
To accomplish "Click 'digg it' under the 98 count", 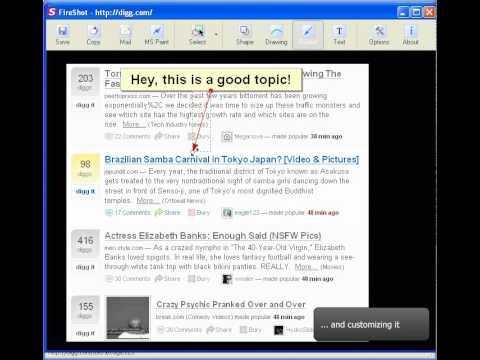I will click(x=85, y=191).
